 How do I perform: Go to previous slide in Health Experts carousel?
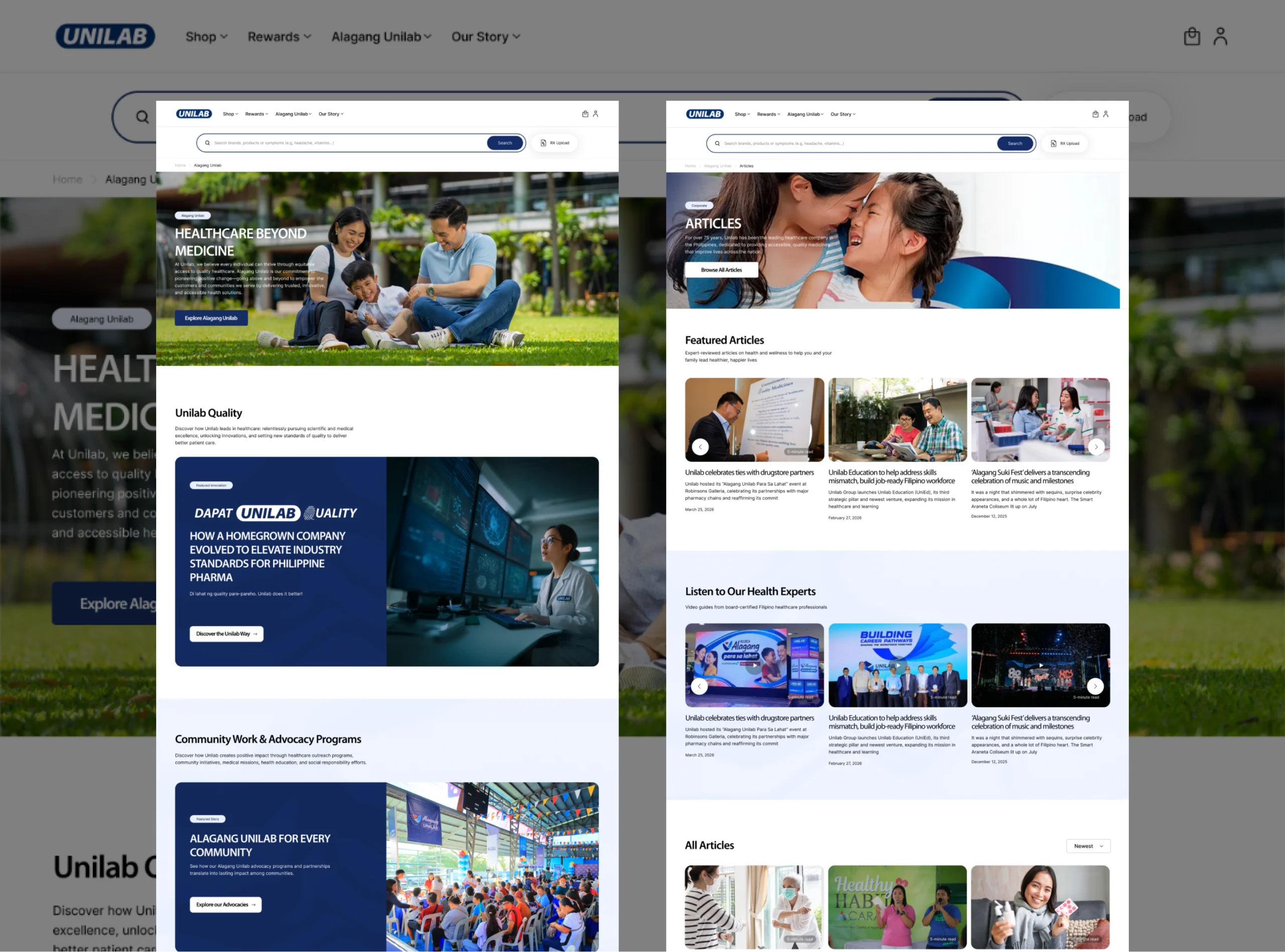click(x=700, y=687)
